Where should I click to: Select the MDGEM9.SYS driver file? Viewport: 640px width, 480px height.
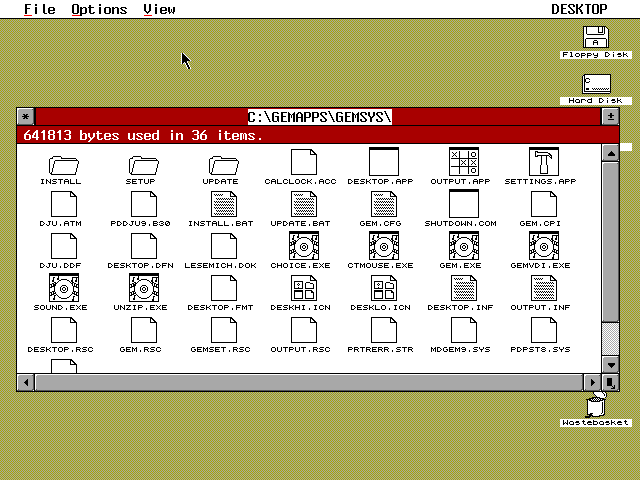point(464,330)
